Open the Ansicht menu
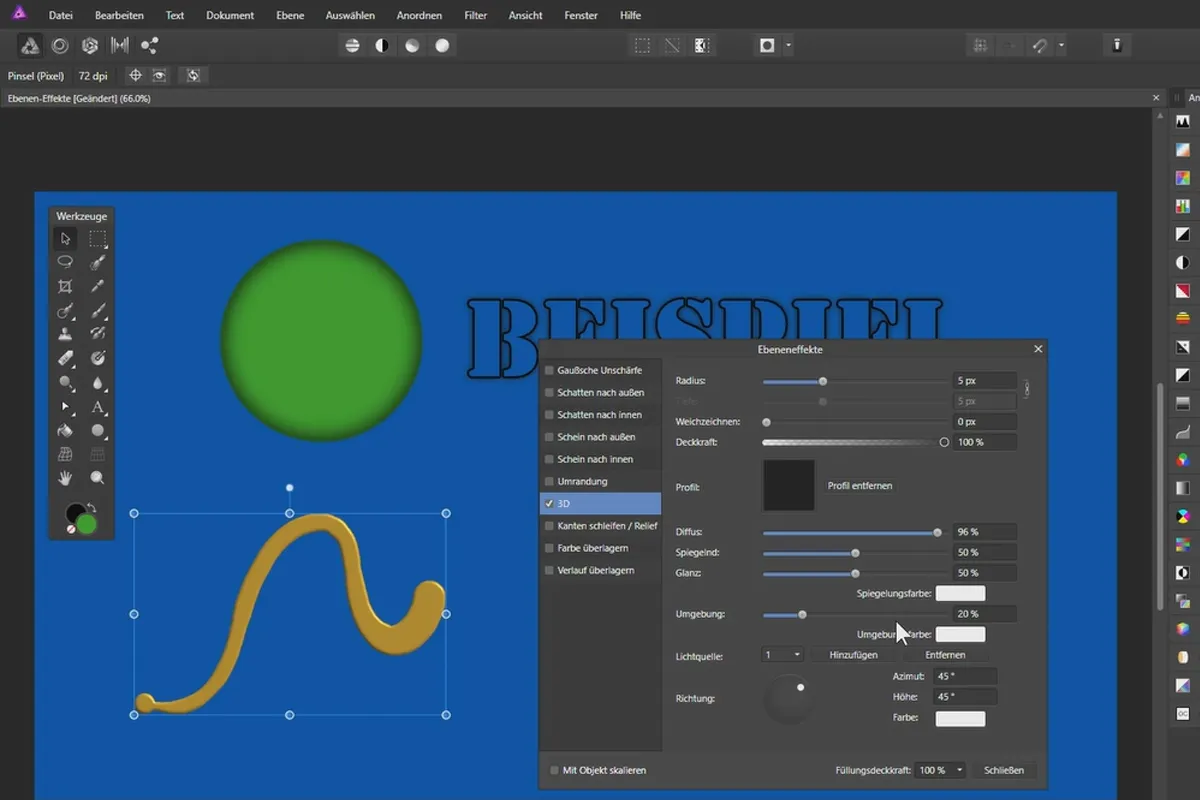1200x800 pixels. [526, 15]
